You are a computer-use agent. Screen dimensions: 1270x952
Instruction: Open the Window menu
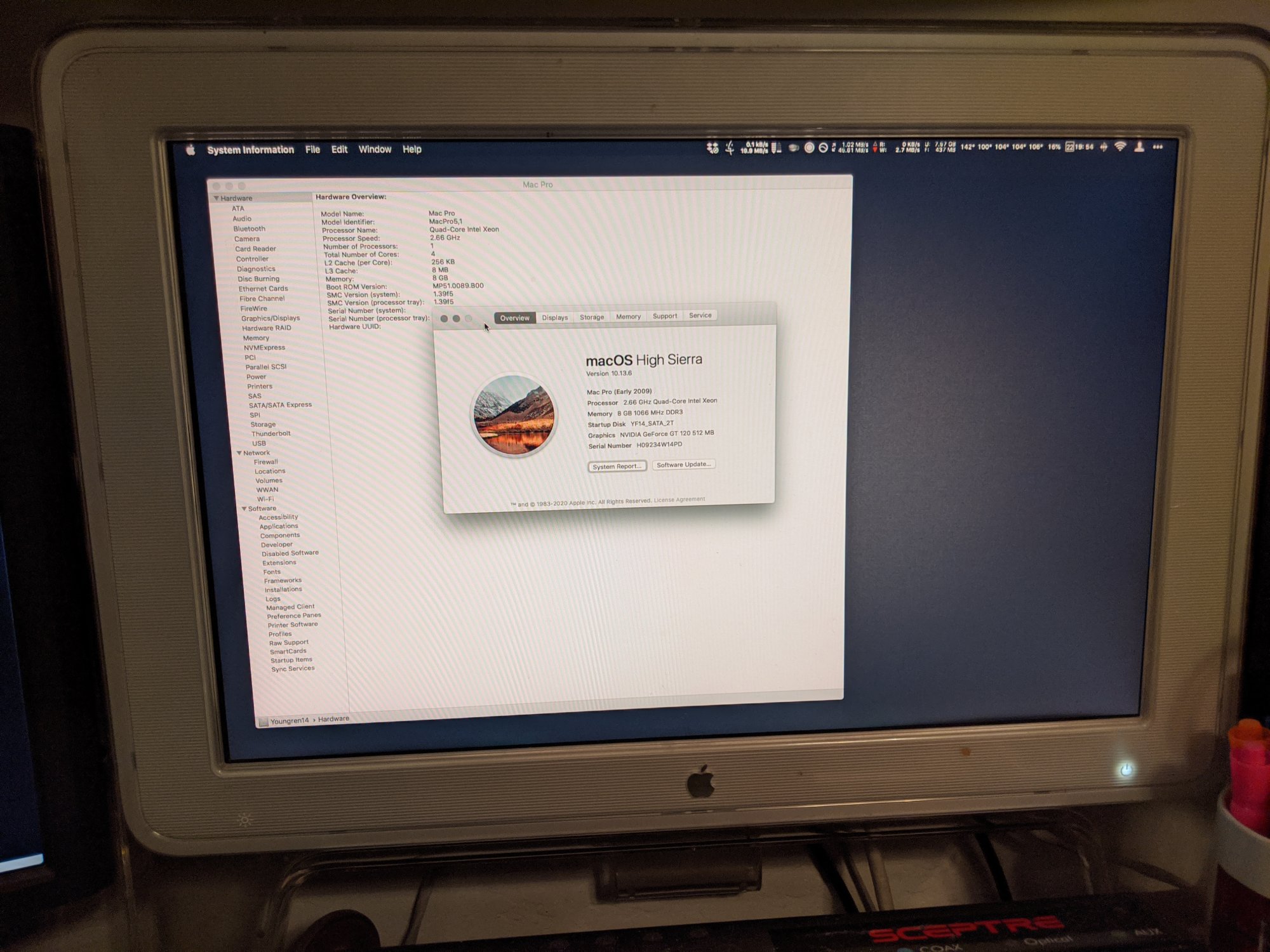point(375,149)
